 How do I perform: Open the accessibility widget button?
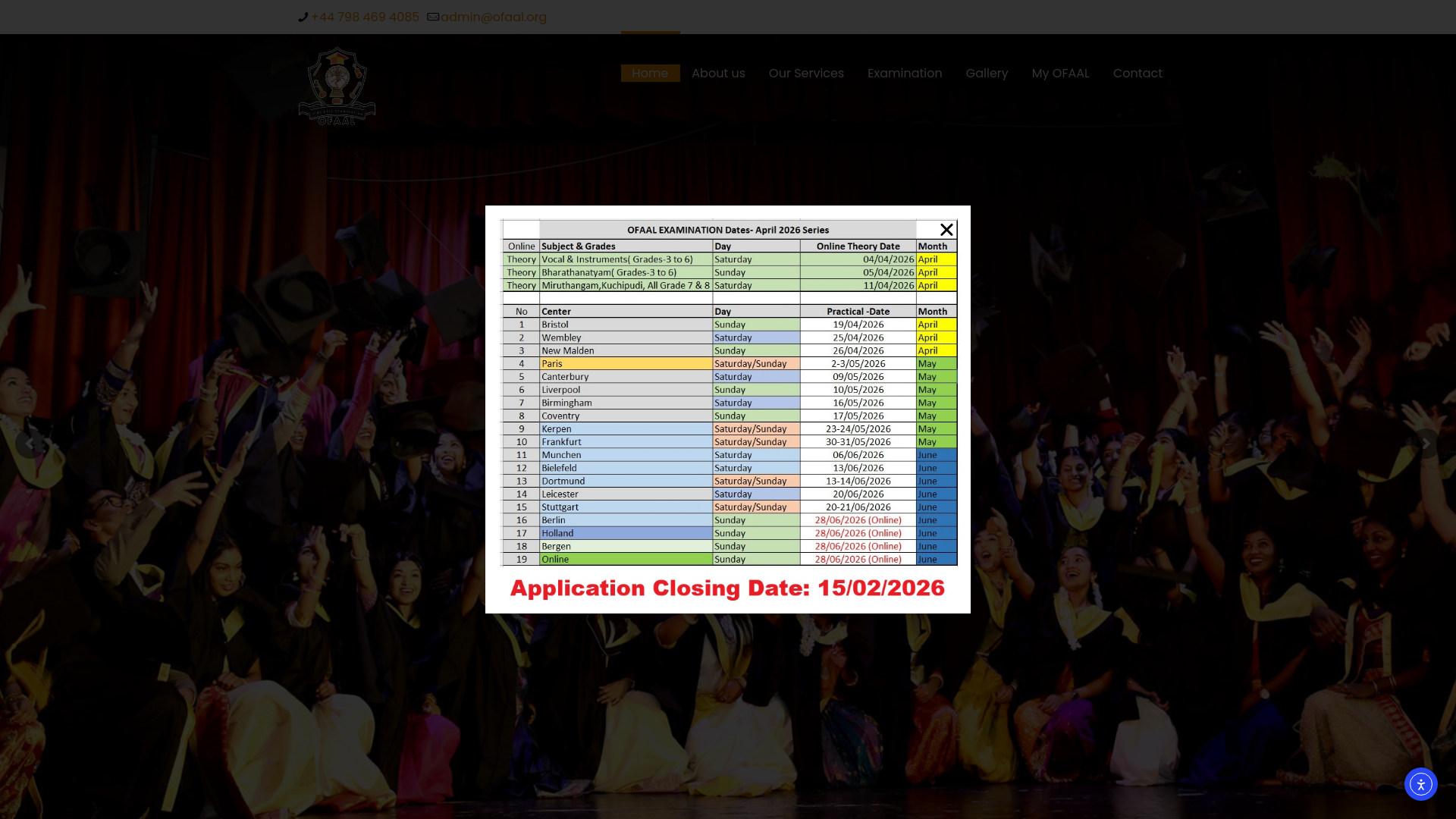coord(1420,784)
